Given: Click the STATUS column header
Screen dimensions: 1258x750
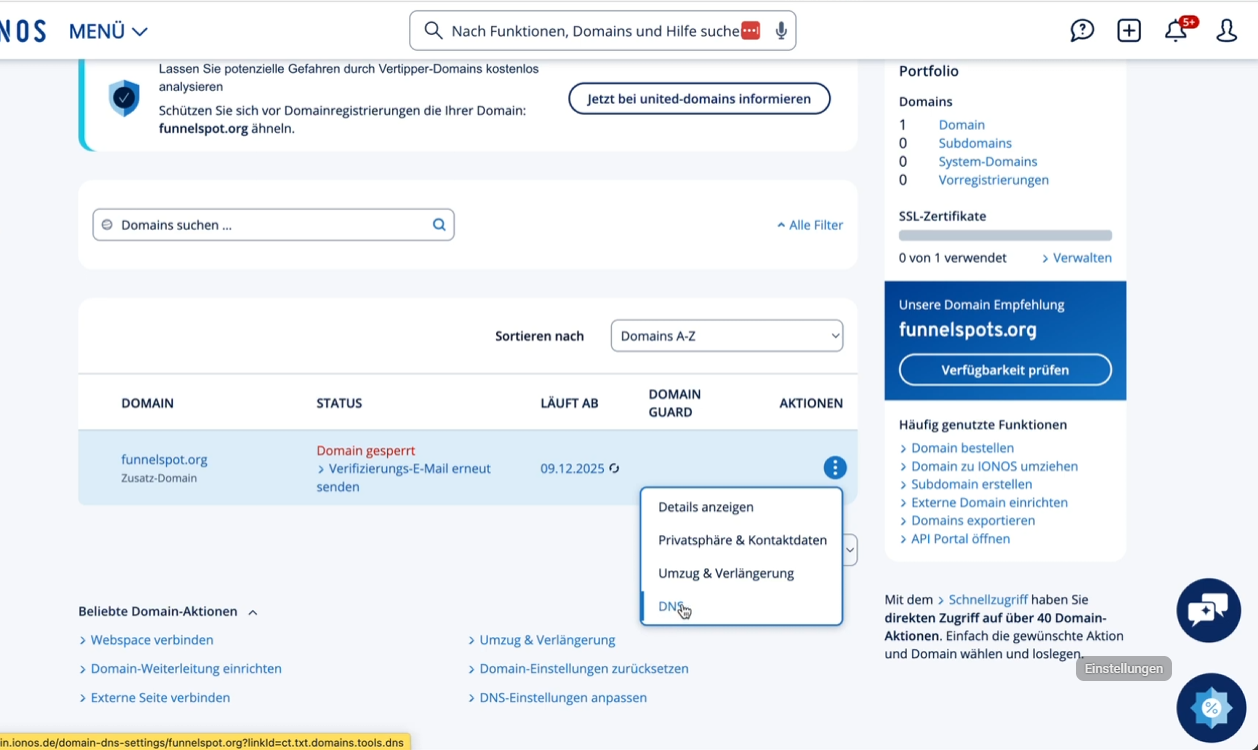Looking at the screenshot, I should [x=339, y=403].
